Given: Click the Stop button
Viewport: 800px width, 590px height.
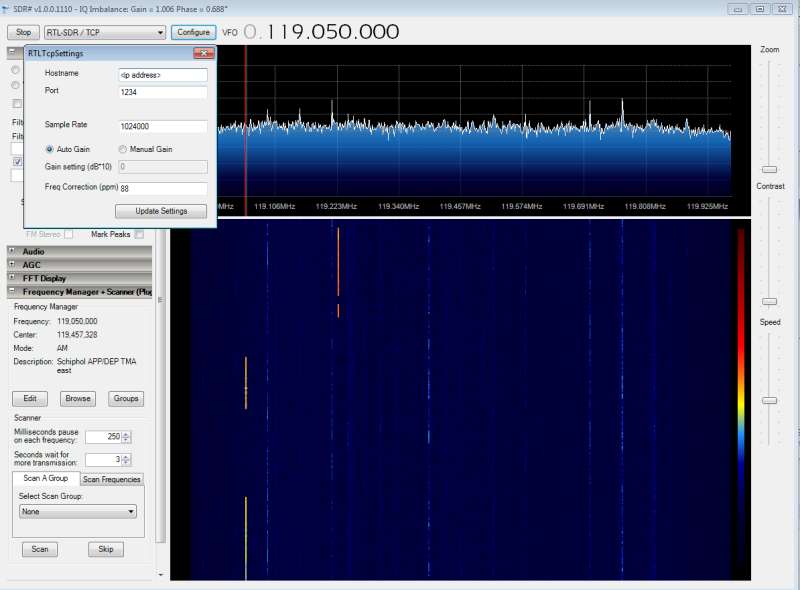Looking at the screenshot, I should pyautogui.click(x=23, y=32).
